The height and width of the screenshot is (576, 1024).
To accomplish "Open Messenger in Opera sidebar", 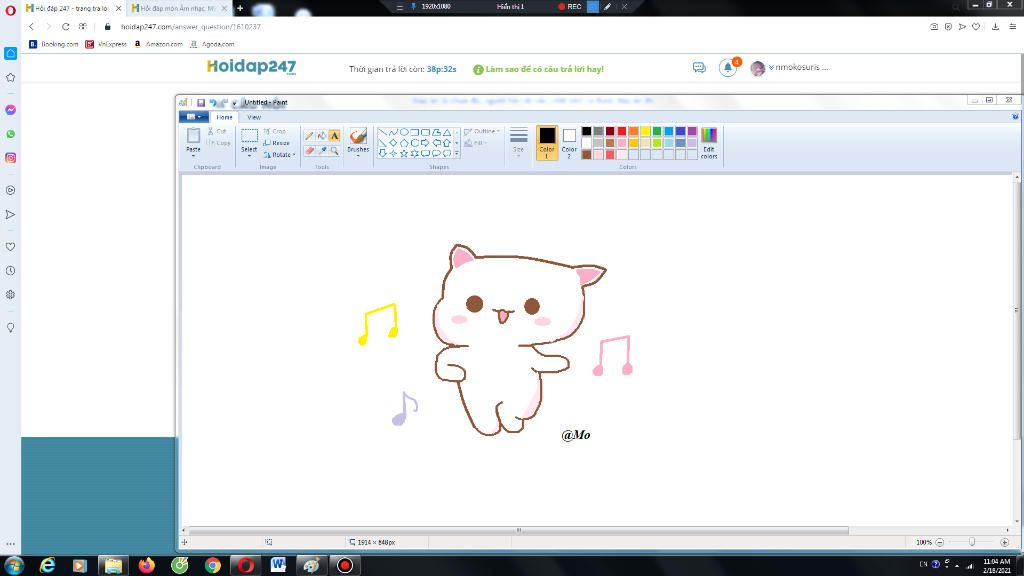I will pyautogui.click(x=10, y=110).
